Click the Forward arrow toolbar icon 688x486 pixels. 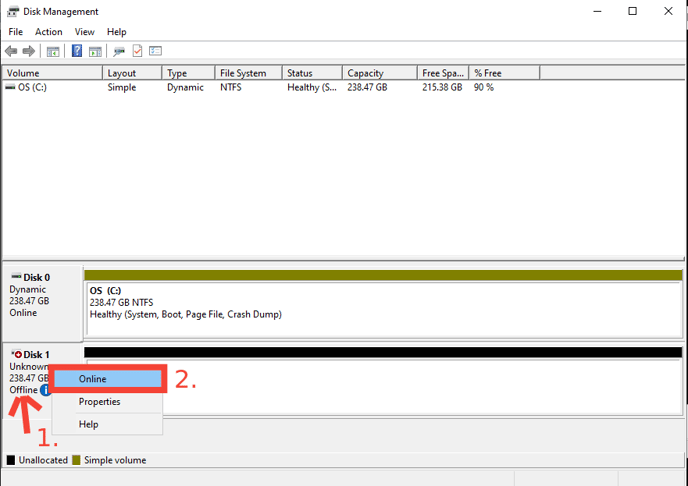coord(29,51)
